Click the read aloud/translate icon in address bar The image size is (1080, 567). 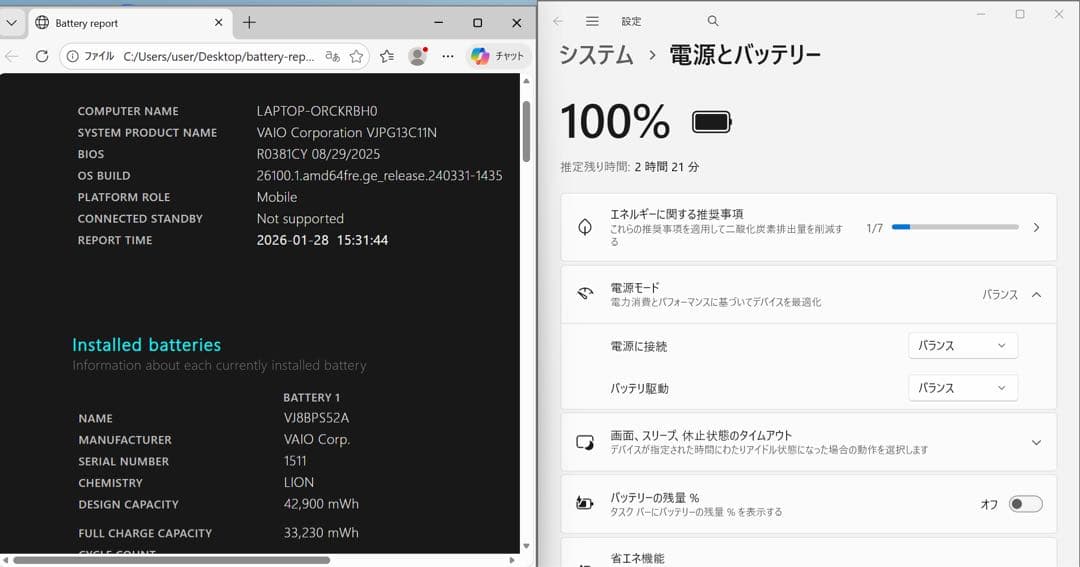[x=333, y=56]
